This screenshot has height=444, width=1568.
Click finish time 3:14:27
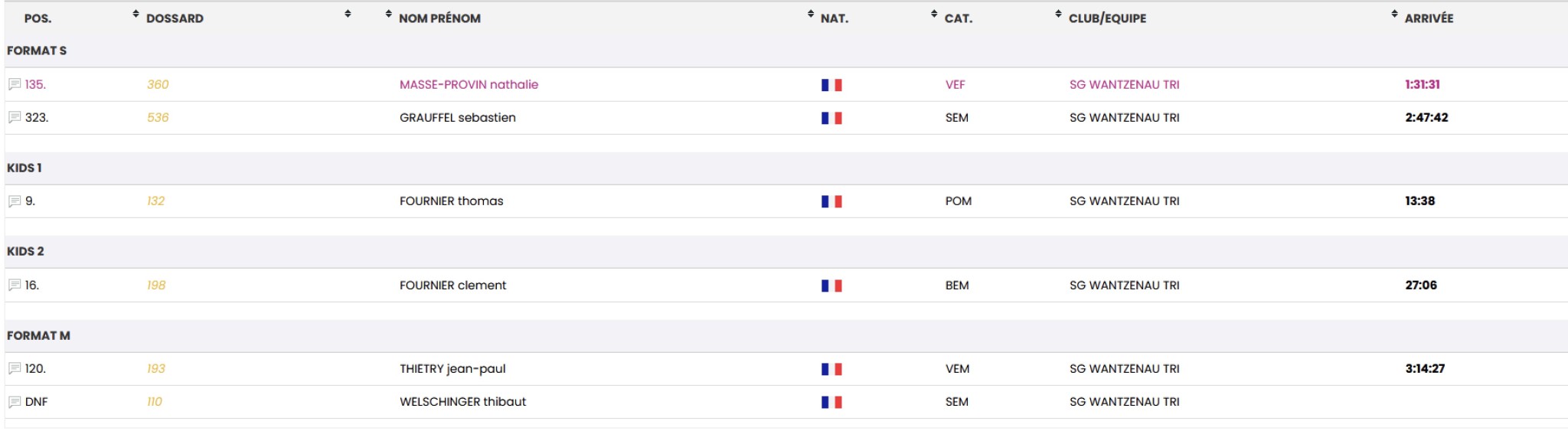pyautogui.click(x=1424, y=368)
